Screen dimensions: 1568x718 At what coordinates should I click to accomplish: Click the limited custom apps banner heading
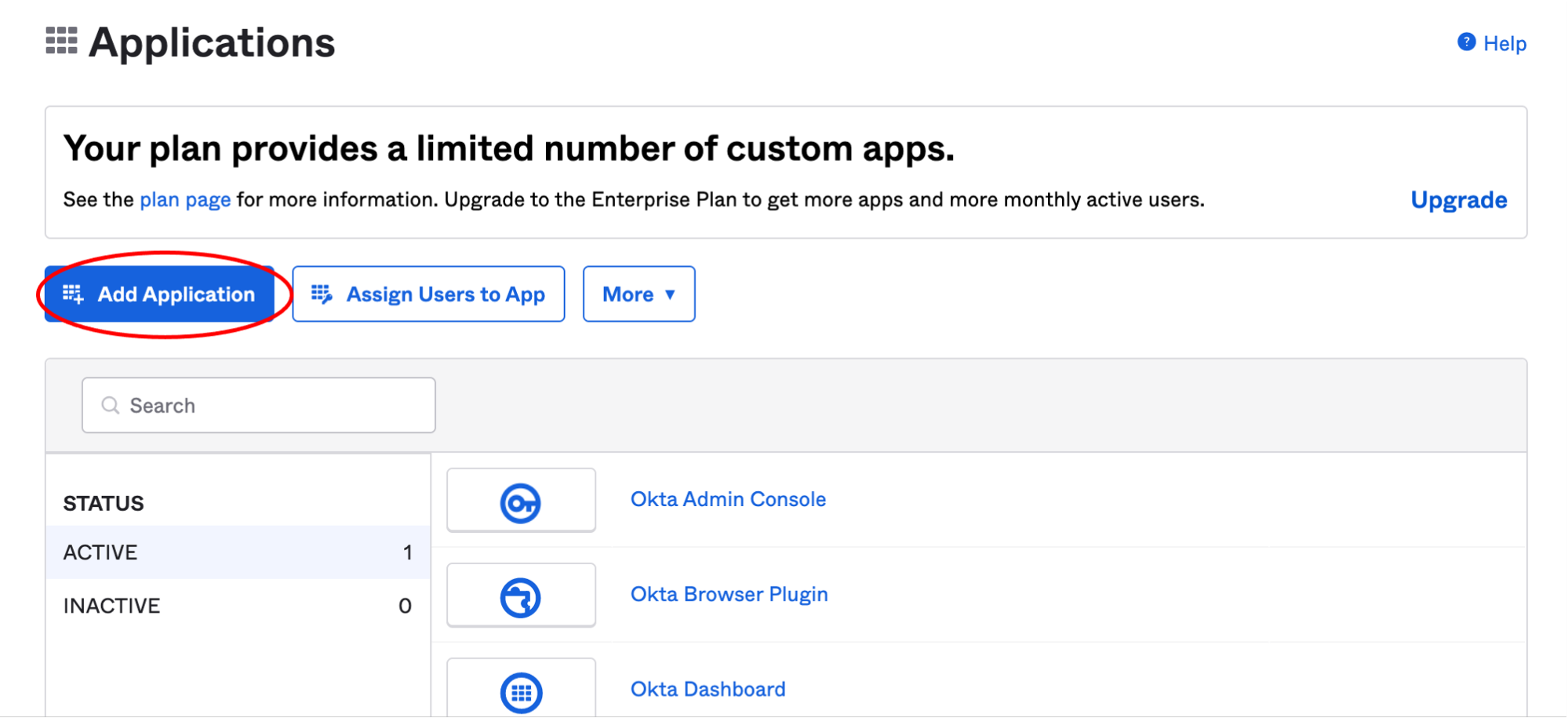[x=509, y=149]
